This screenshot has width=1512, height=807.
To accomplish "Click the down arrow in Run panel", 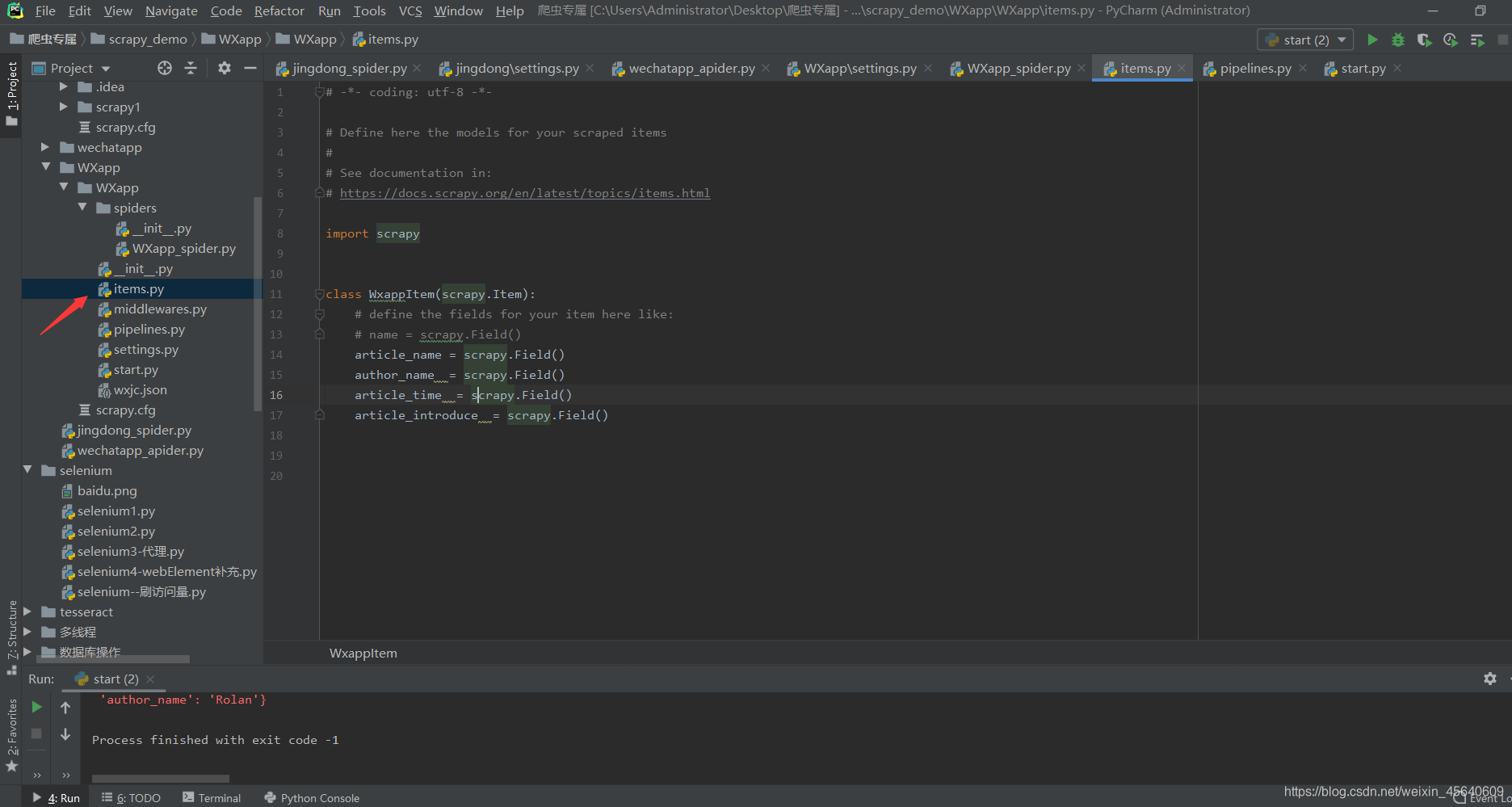I will tap(65, 733).
